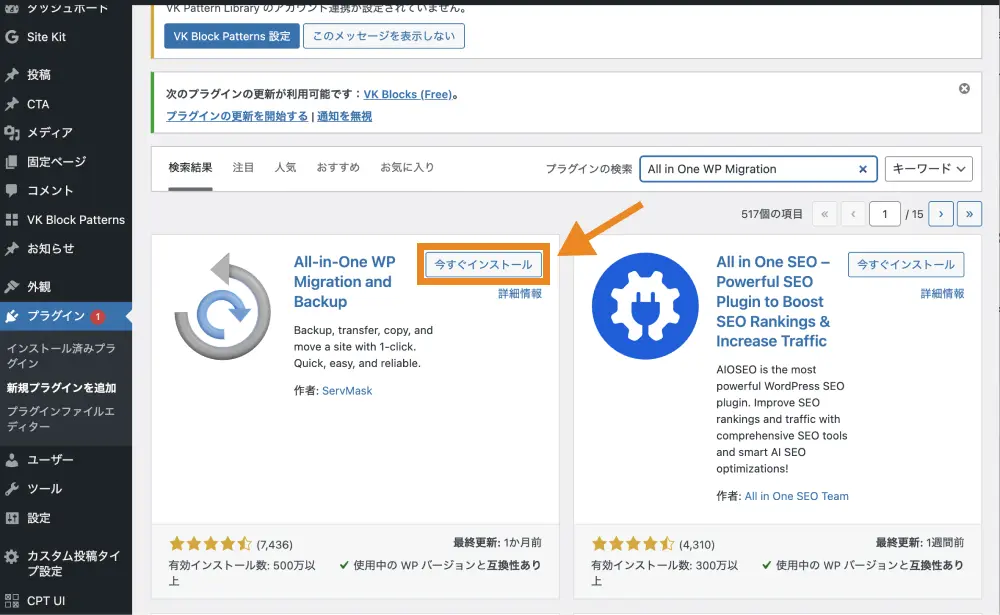Open 新規プラグインを追加 submenu item

[61, 388]
